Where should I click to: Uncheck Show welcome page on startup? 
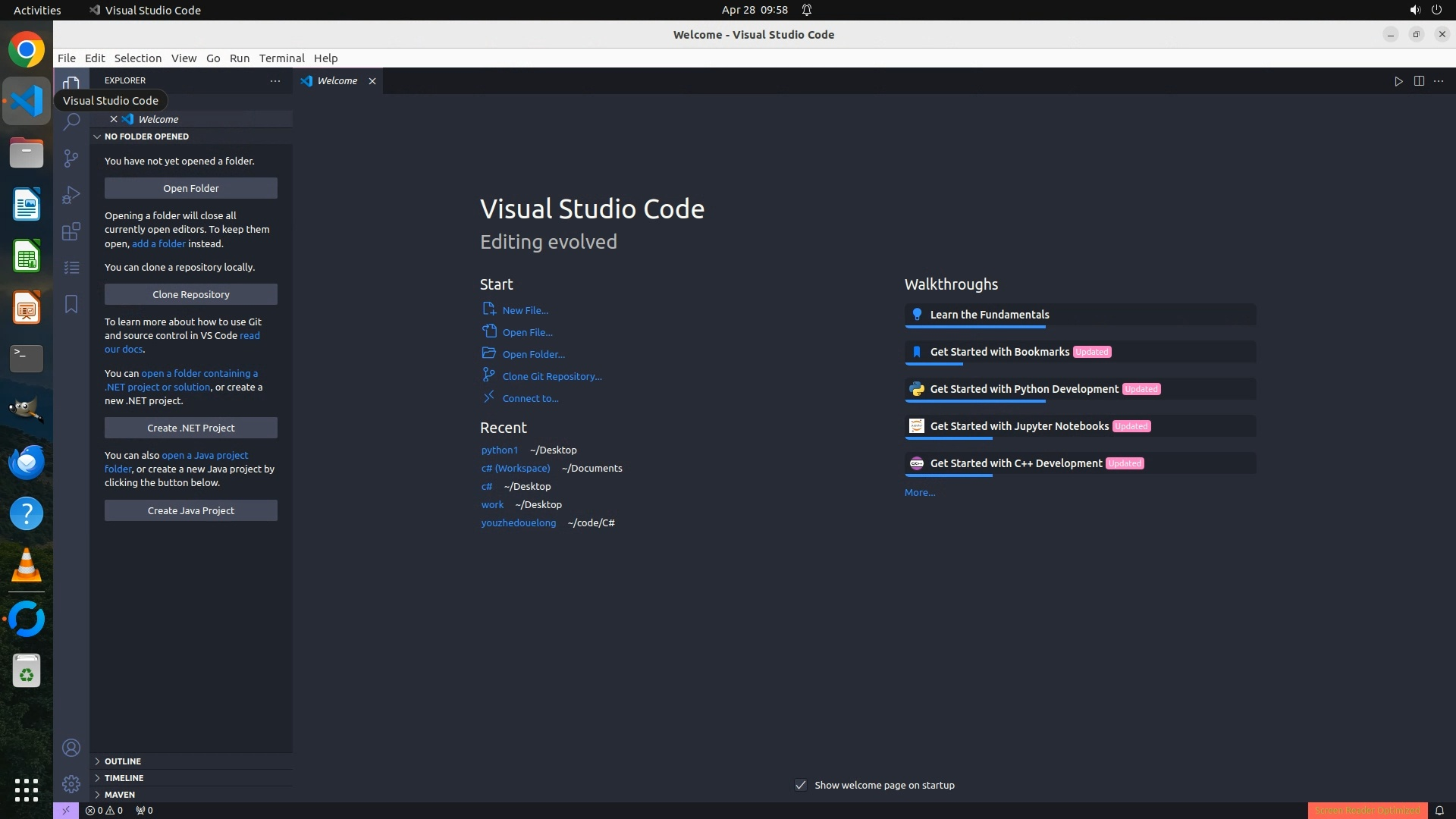(x=801, y=785)
